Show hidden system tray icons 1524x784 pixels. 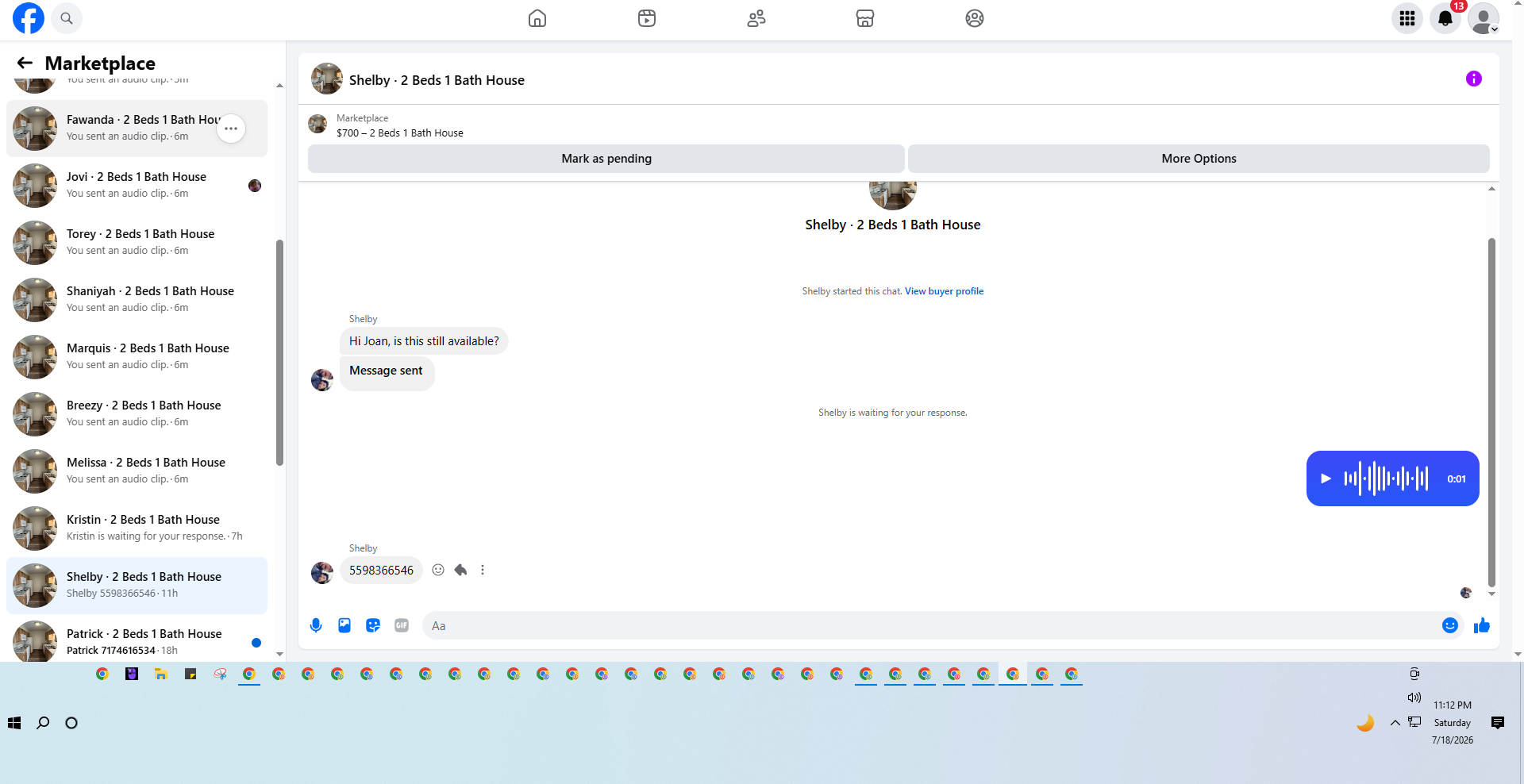(1395, 723)
